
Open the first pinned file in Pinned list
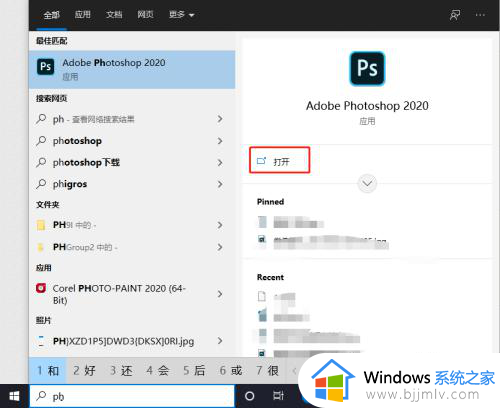[x=291, y=222]
